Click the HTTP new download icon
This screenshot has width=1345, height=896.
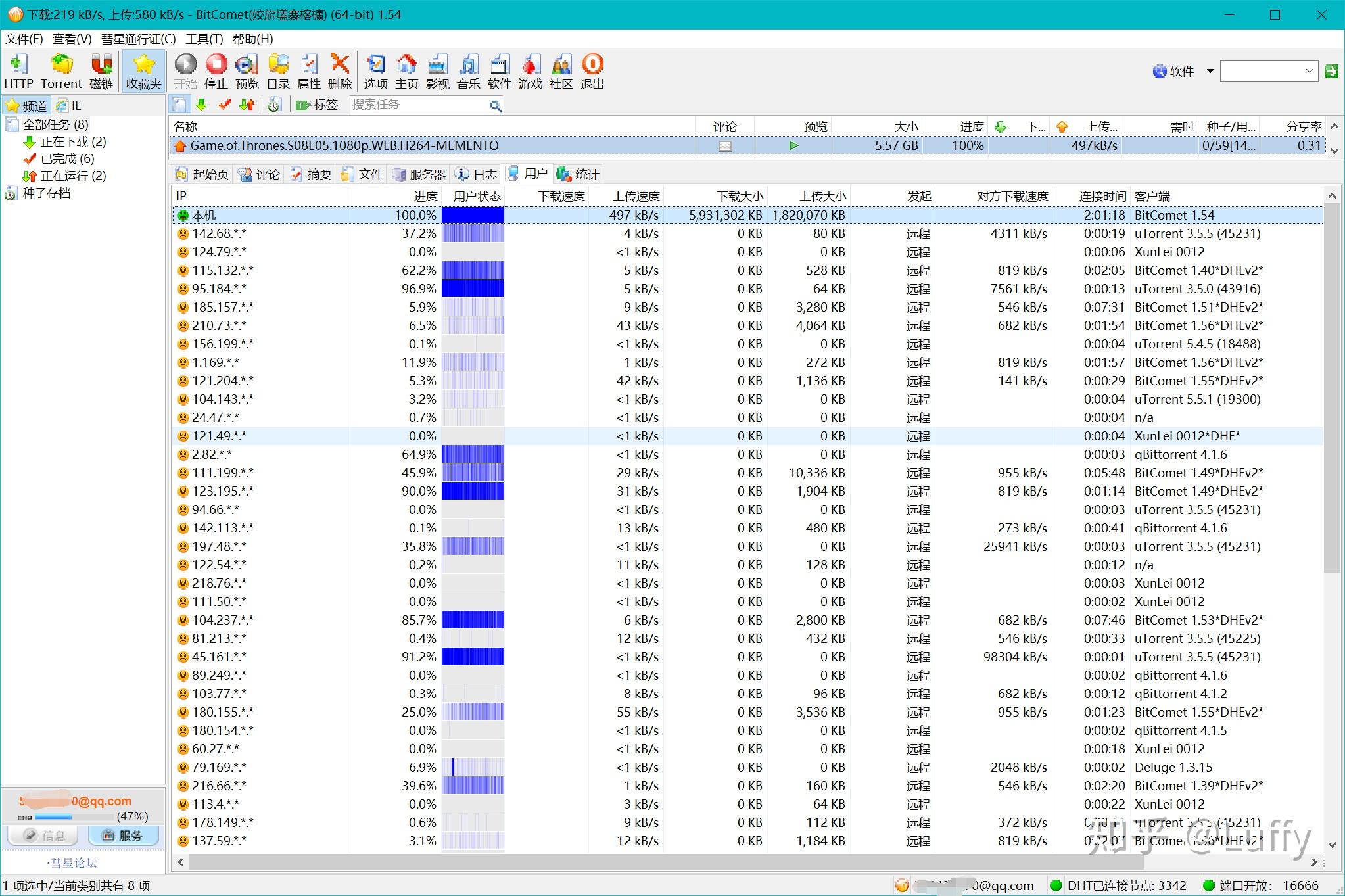click(x=18, y=71)
